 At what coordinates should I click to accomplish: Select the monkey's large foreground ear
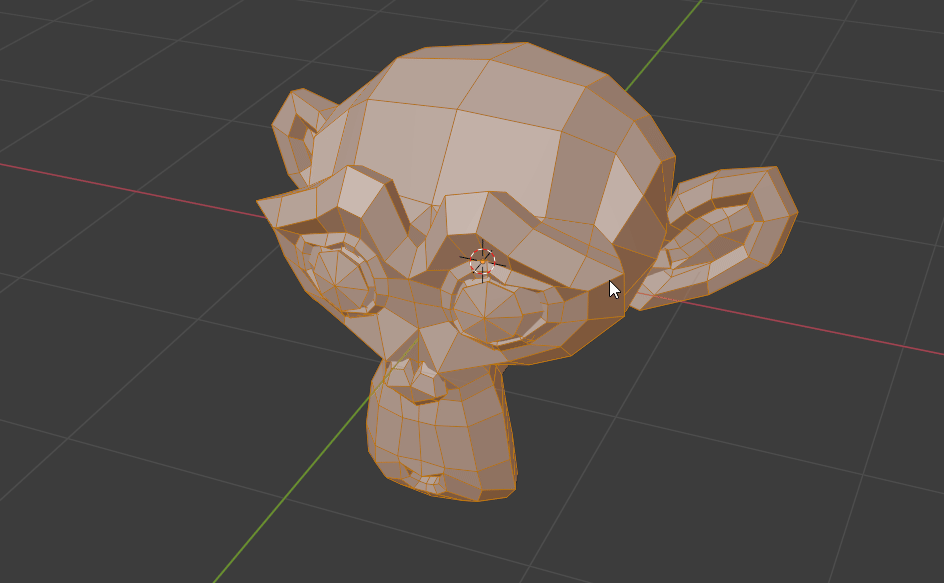716,238
